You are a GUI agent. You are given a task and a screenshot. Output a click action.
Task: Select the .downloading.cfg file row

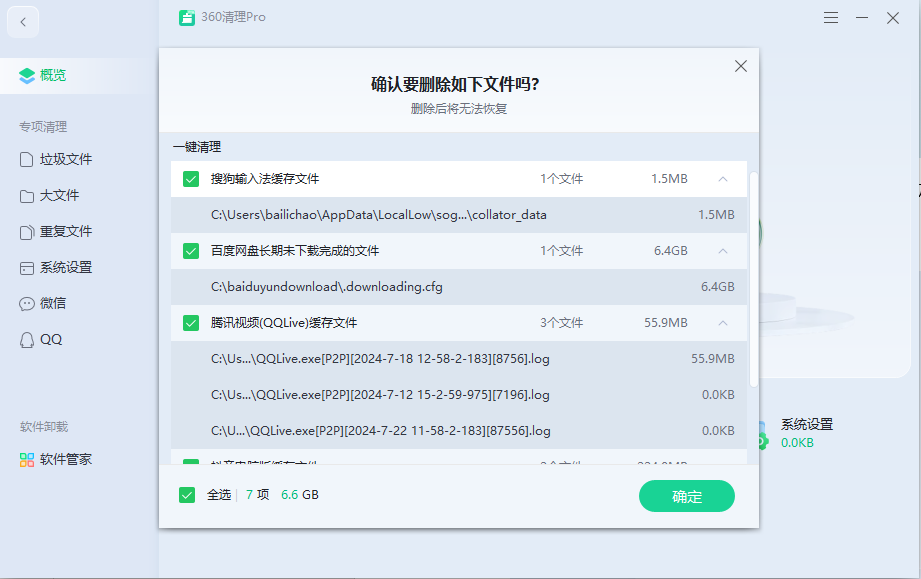pyautogui.click(x=459, y=287)
